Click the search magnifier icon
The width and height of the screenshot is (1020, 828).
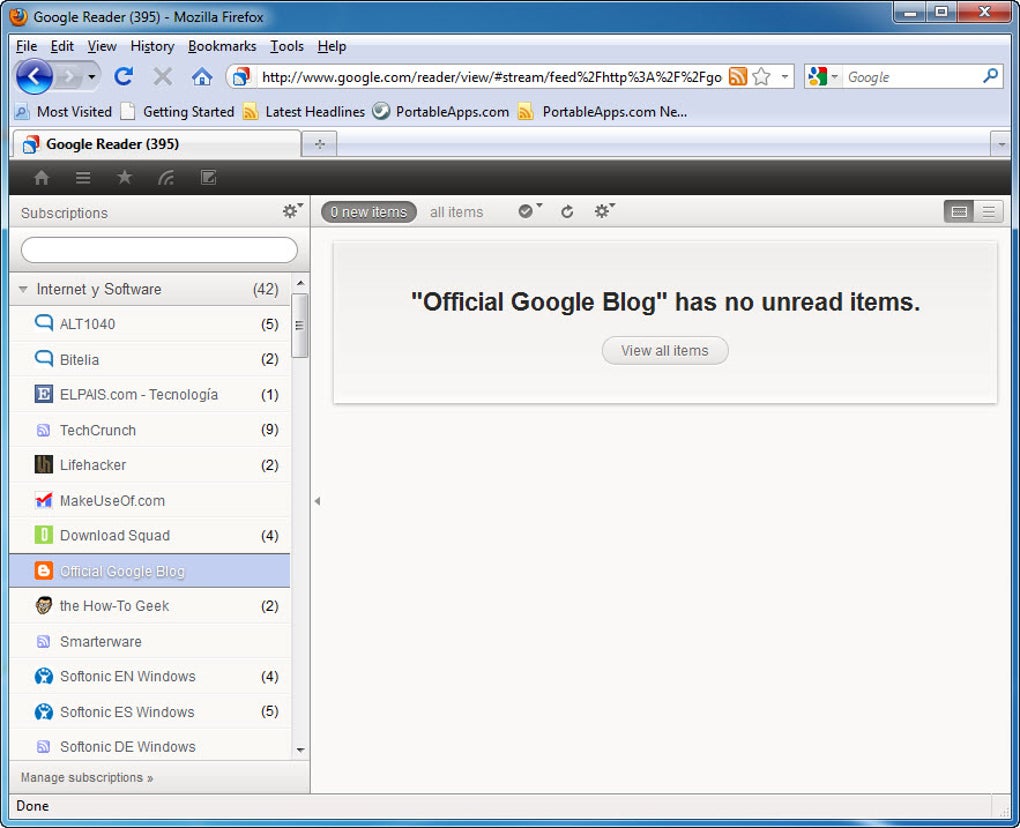(x=990, y=76)
